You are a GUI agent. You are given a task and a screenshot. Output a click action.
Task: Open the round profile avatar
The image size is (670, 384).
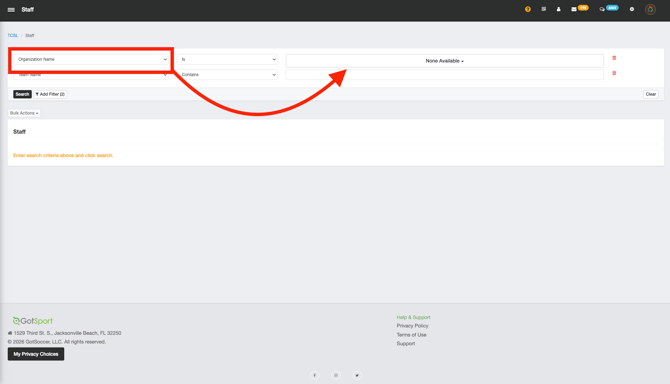tap(650, 9)
